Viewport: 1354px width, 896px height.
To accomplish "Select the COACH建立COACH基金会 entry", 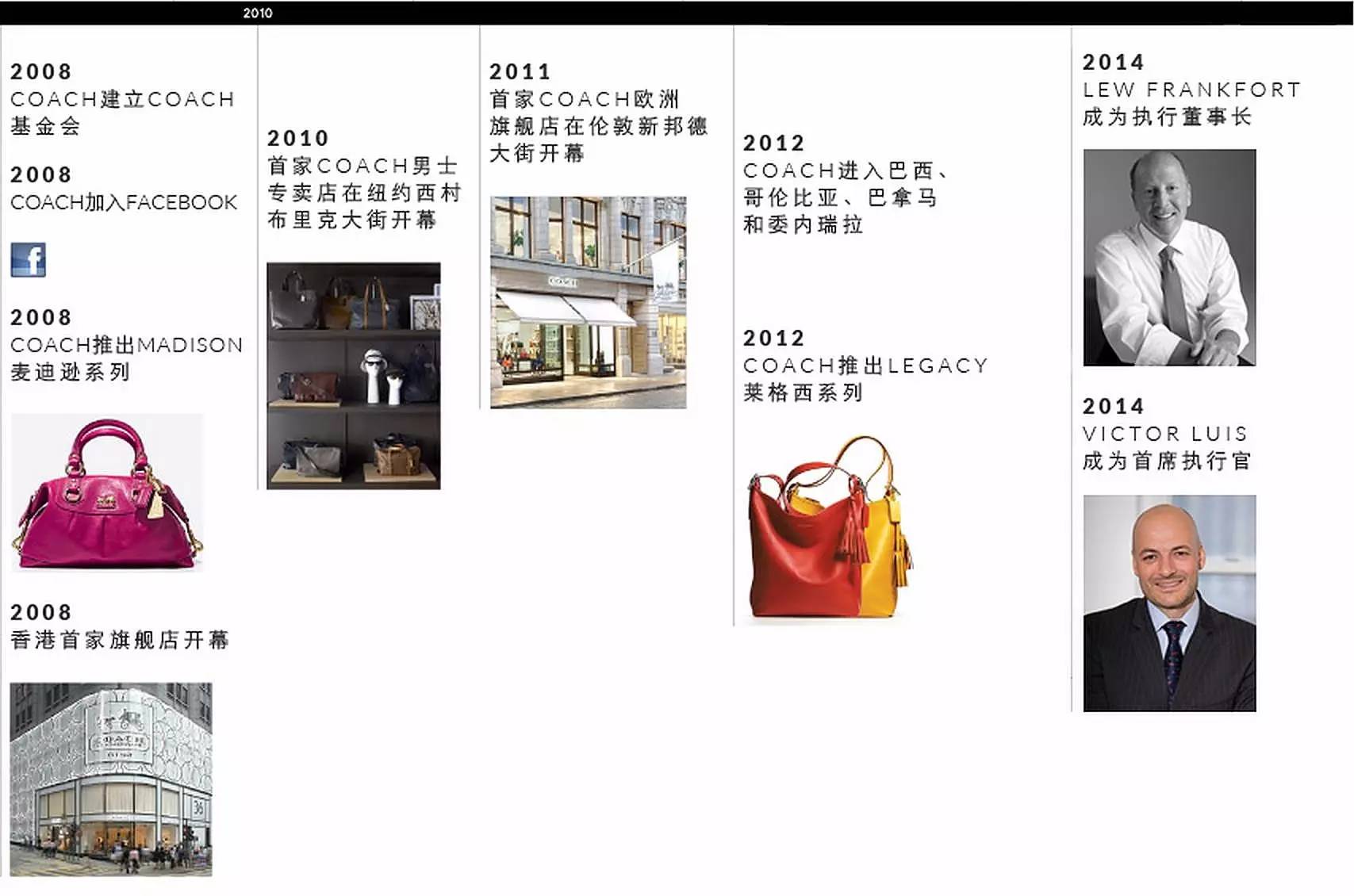I will (x=122, y=112).
